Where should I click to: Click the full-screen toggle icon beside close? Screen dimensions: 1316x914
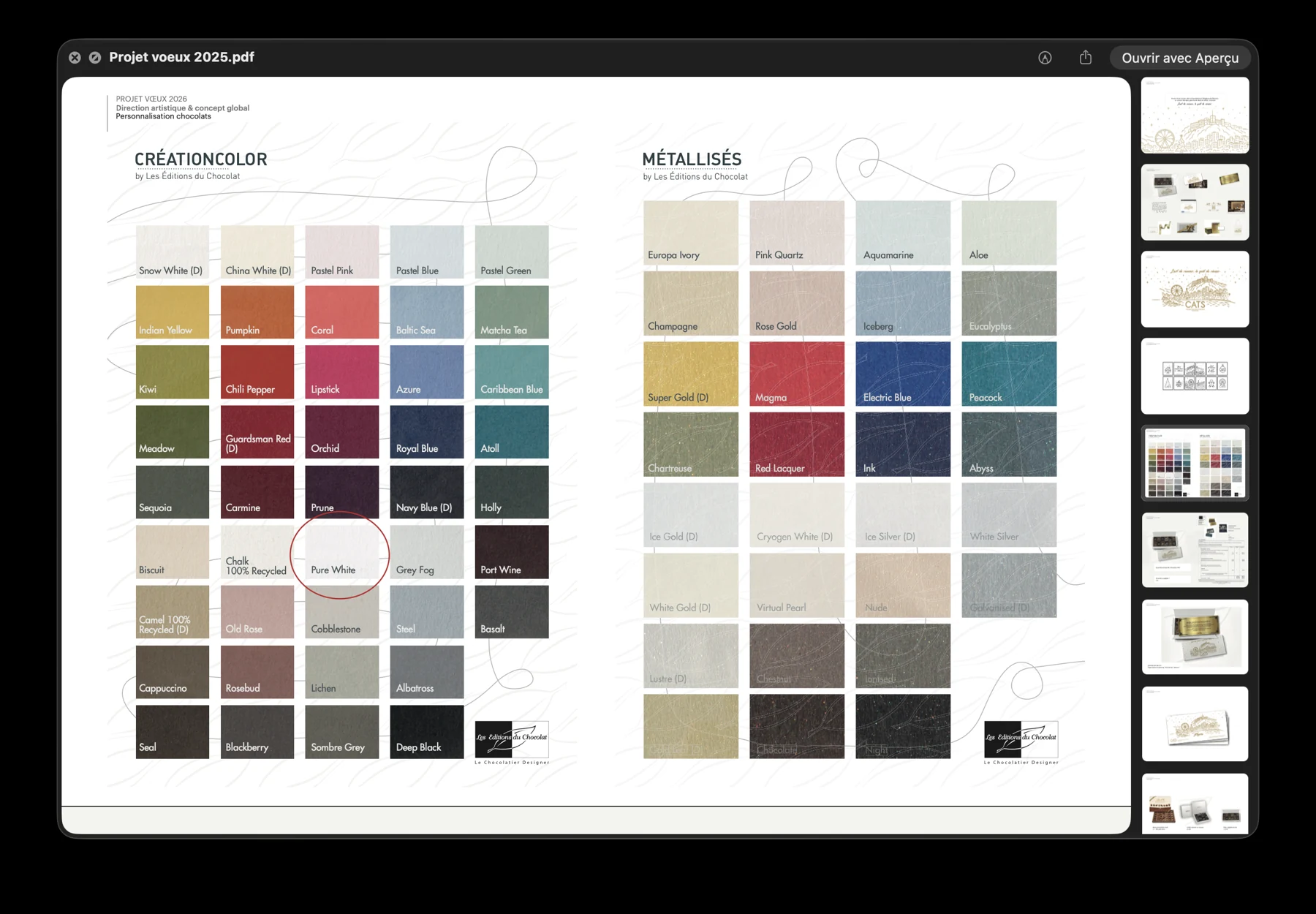tap(95, 57)
